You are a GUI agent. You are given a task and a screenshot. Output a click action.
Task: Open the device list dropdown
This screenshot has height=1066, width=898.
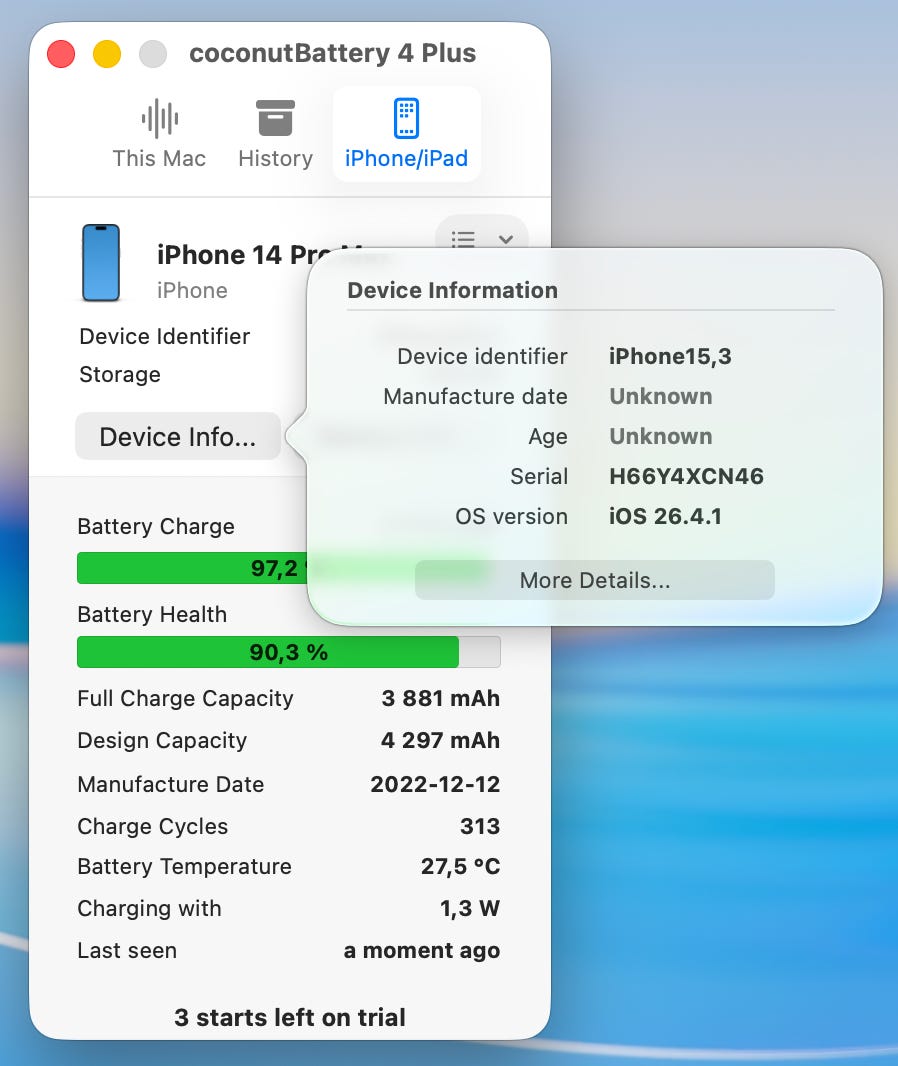(x=482, y=239)
